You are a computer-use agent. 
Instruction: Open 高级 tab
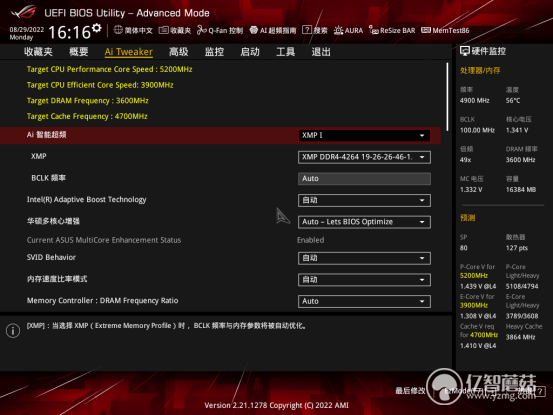[178, 52]
